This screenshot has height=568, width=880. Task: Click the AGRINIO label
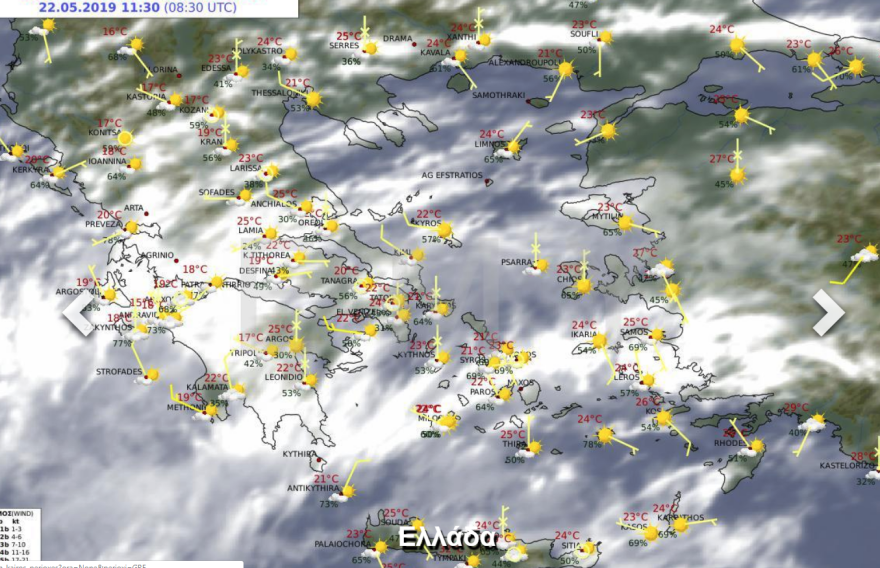(157, 255)
